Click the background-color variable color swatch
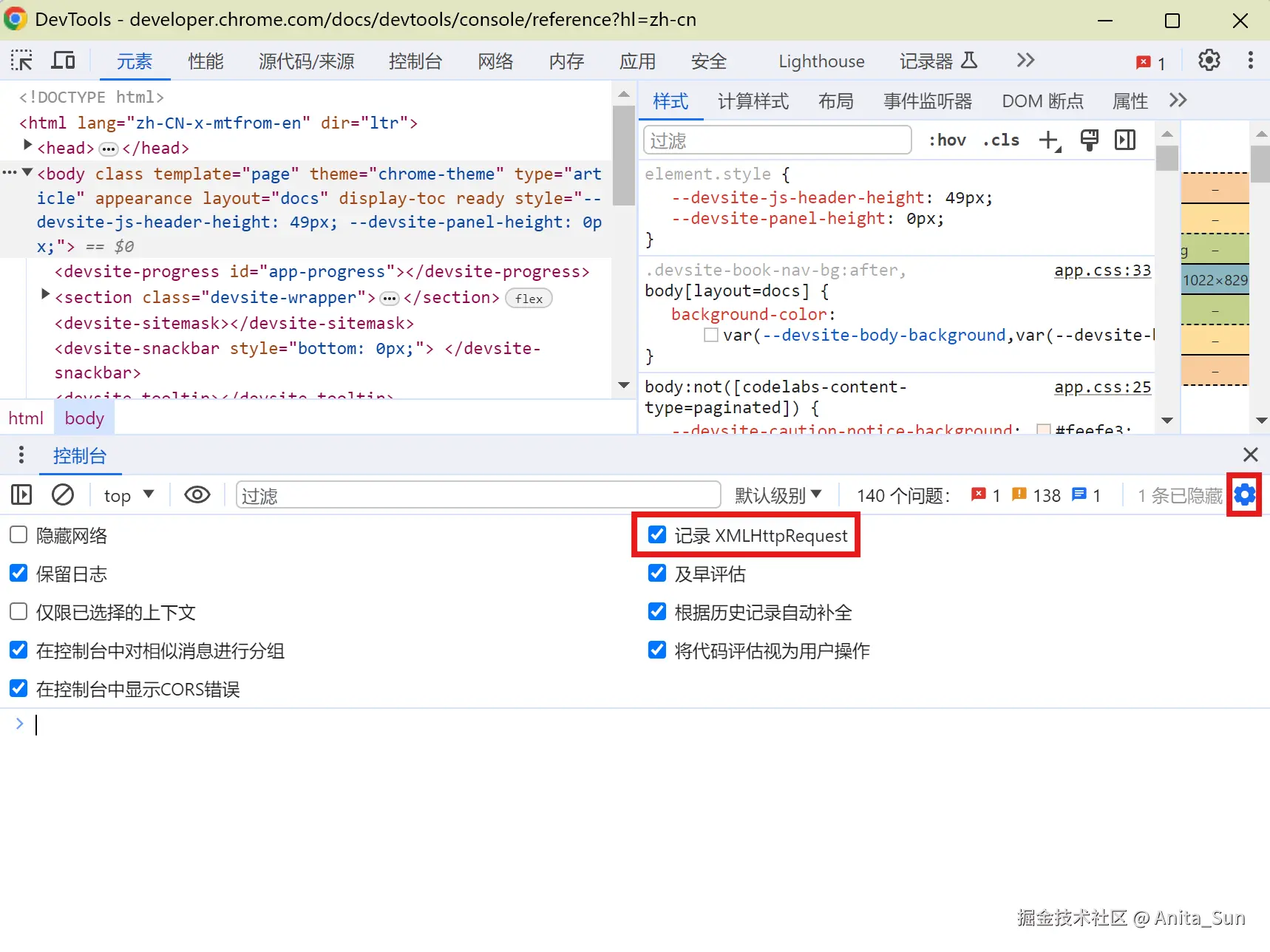The height and width of the screenshot is (952, 1270). (711, 335)
